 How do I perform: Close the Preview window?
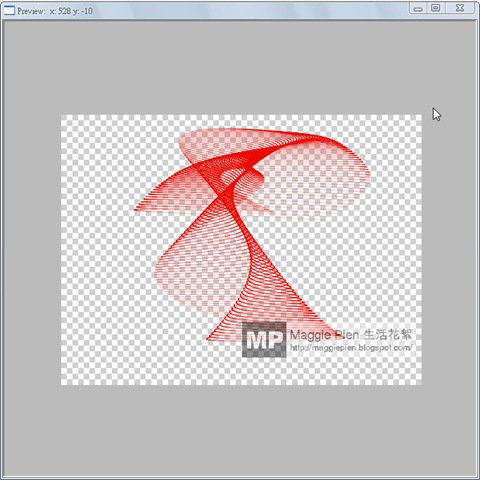[460, 8]
